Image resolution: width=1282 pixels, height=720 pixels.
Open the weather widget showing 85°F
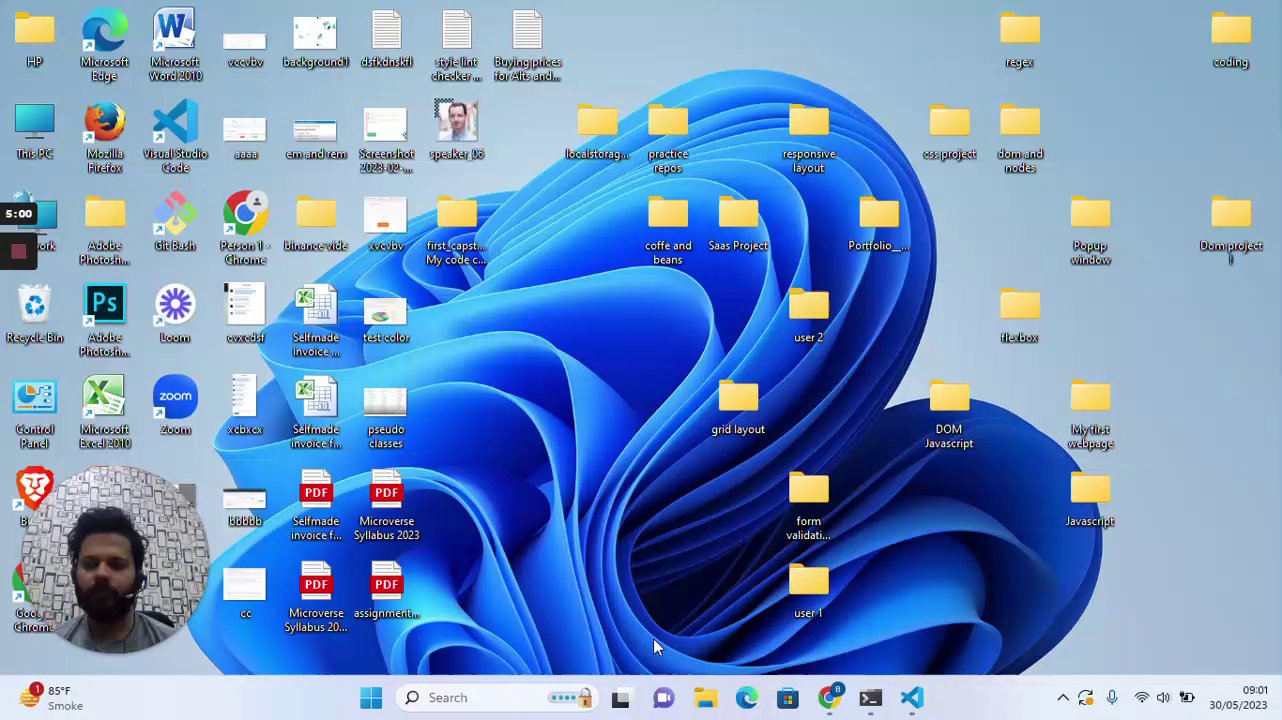tap(50, 698)
